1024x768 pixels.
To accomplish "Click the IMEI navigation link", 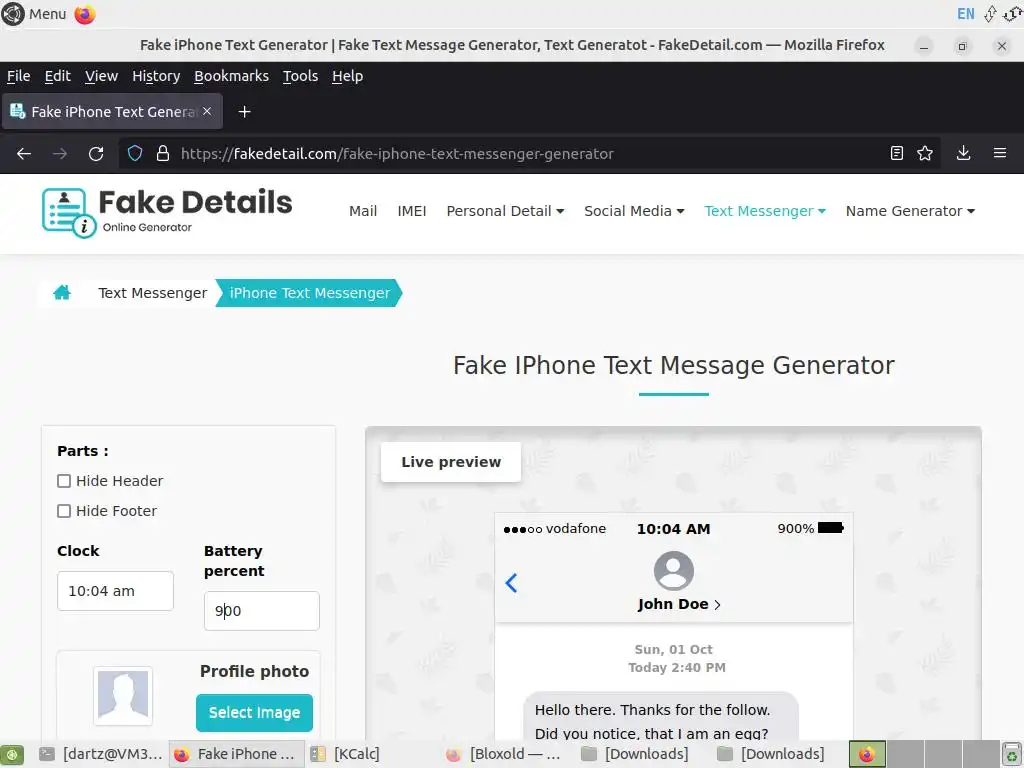I will tap(411, 211).
